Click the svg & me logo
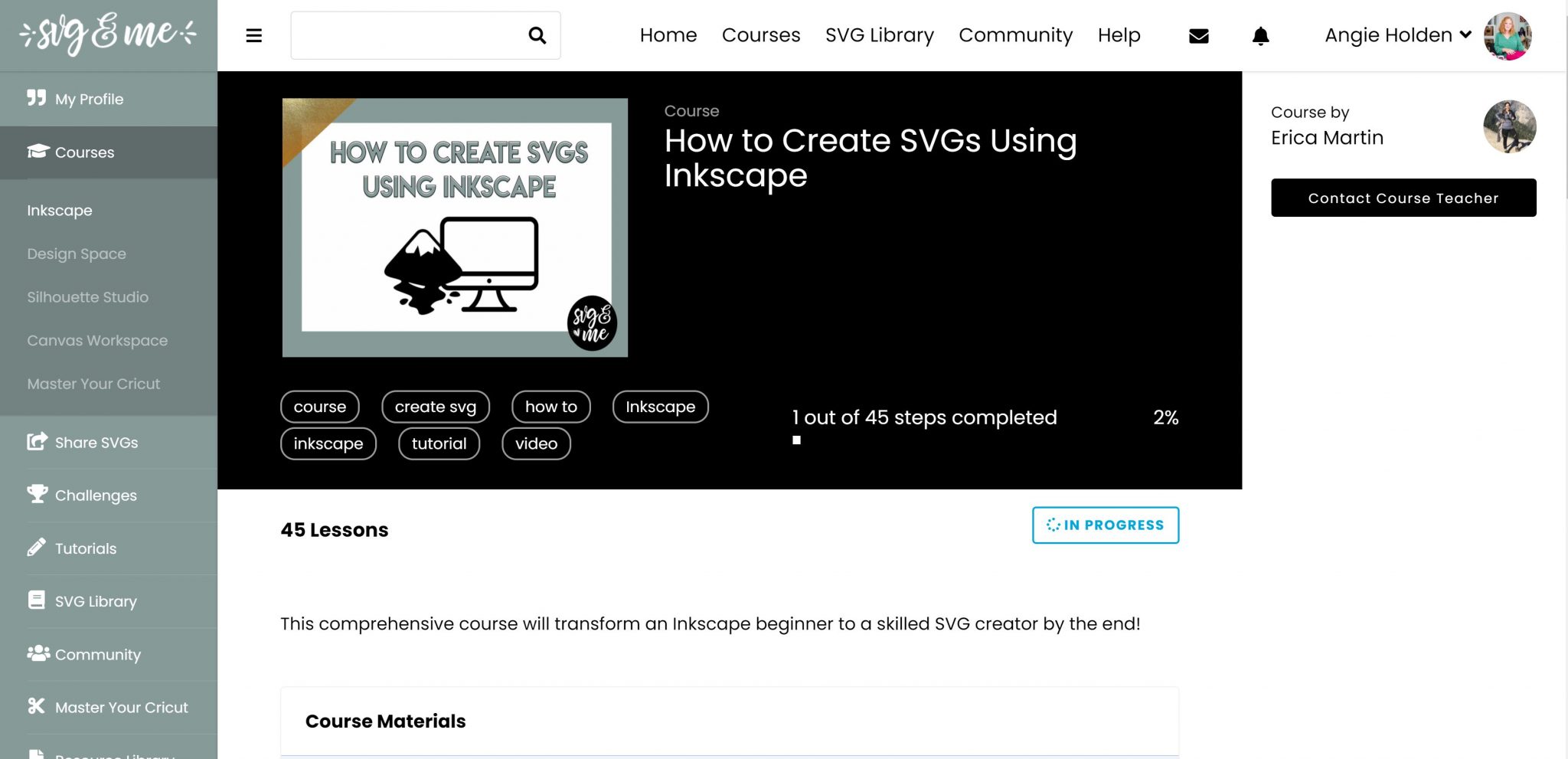 tap(108, 34)
